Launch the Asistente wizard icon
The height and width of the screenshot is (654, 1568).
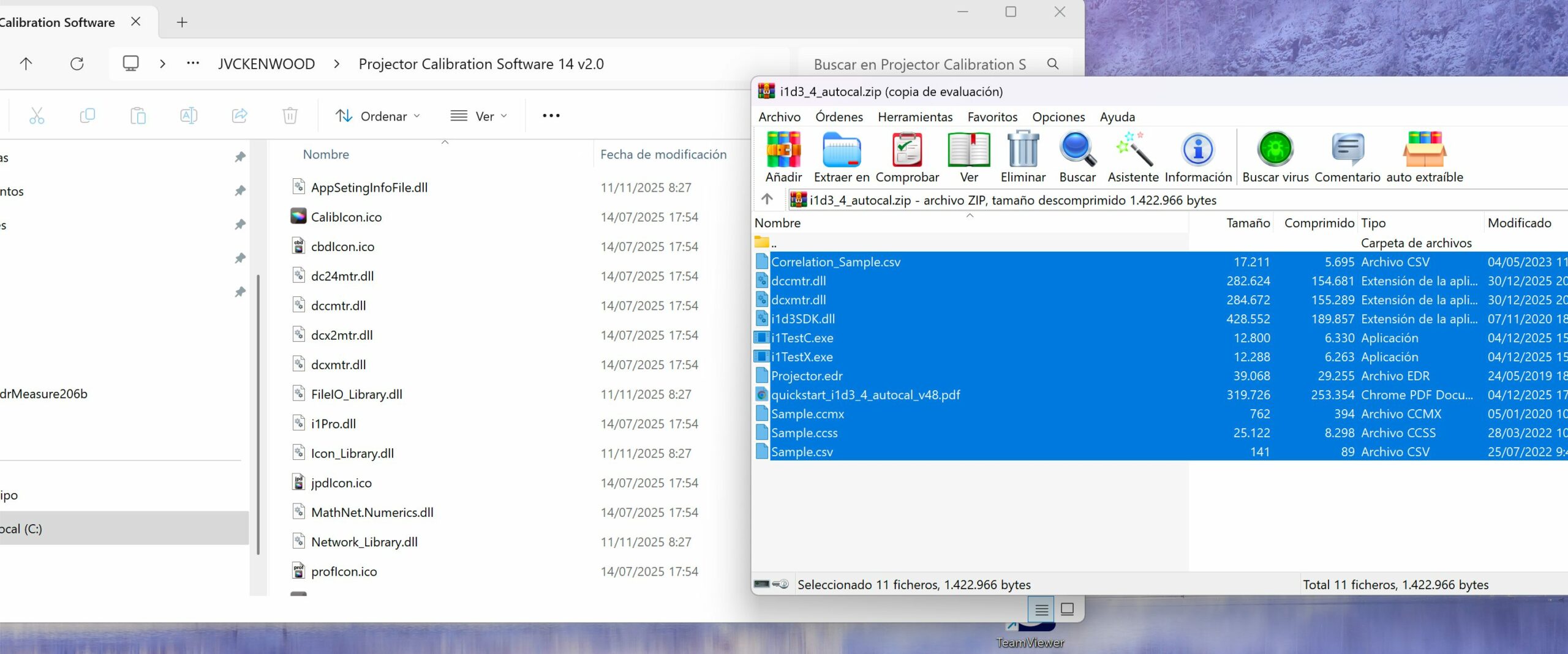[1133, 157]
